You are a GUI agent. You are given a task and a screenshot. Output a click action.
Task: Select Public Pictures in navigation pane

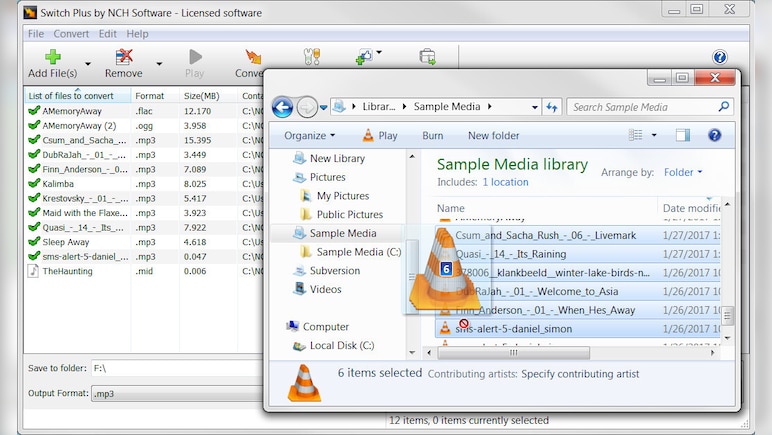(350, 214)
